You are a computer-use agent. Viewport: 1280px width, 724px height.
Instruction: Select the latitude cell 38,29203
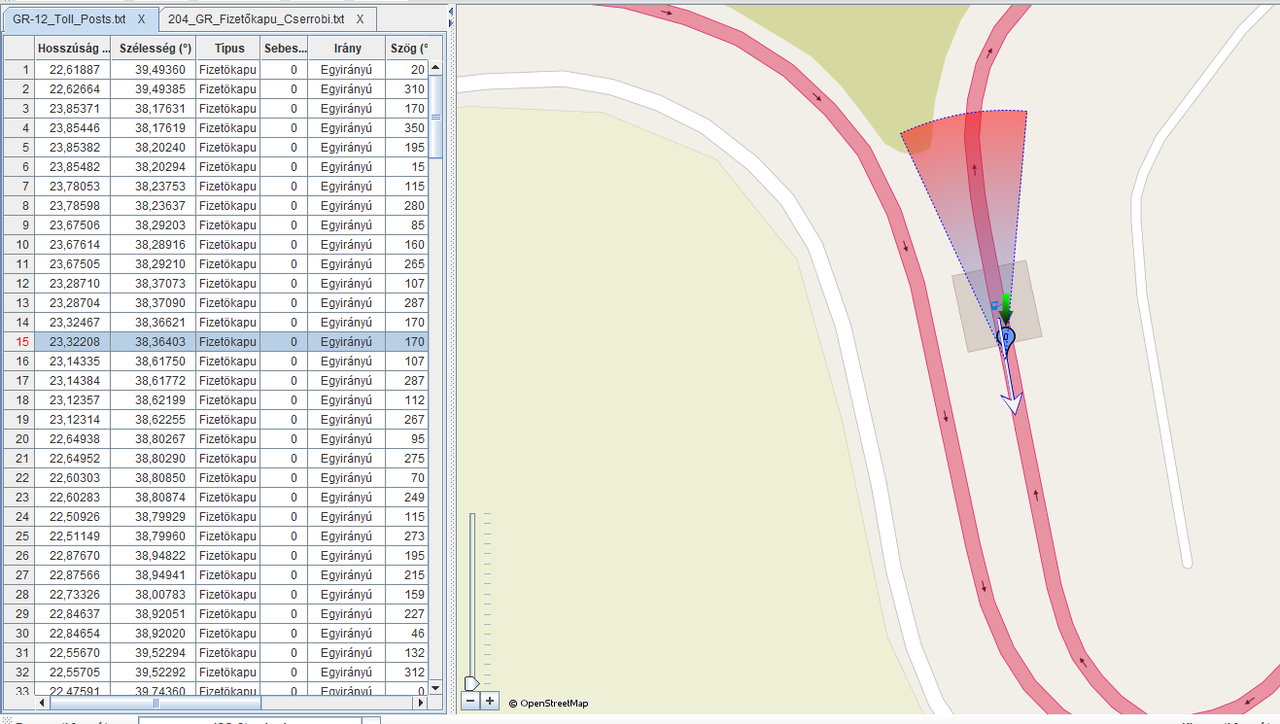(x=152, y=225)
